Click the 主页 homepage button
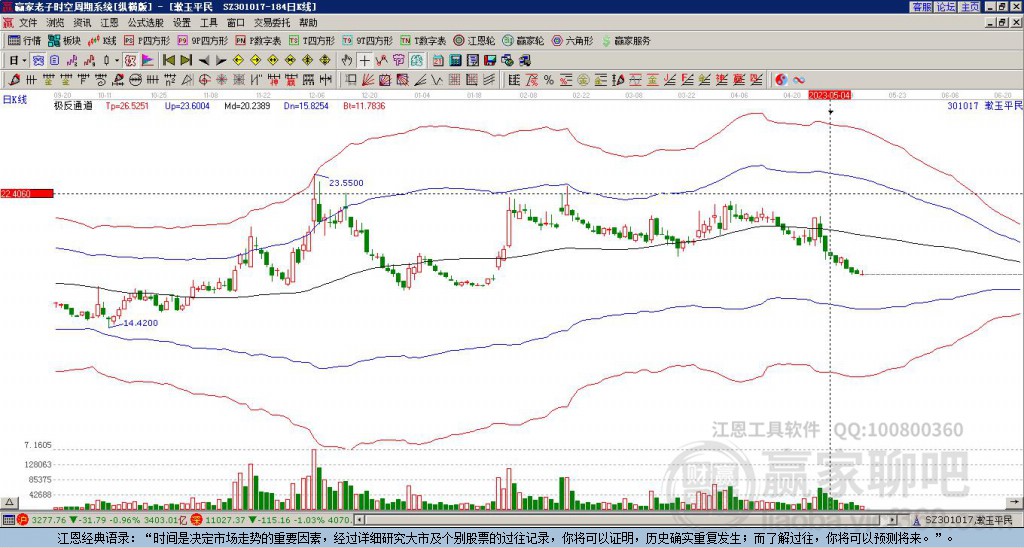The image size is (1024, 548). pos(970,7)
